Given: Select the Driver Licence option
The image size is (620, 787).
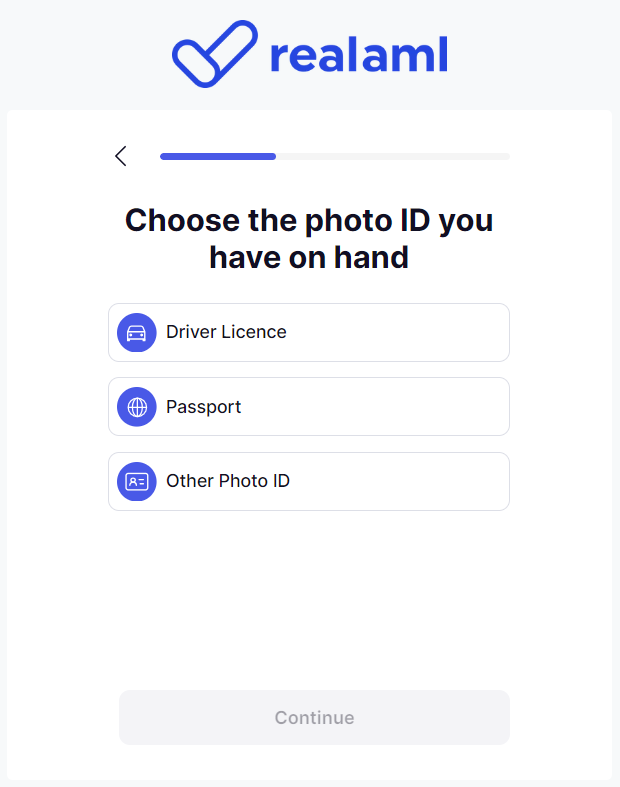Looking at the screenshot, I should [x=308, y=333].
